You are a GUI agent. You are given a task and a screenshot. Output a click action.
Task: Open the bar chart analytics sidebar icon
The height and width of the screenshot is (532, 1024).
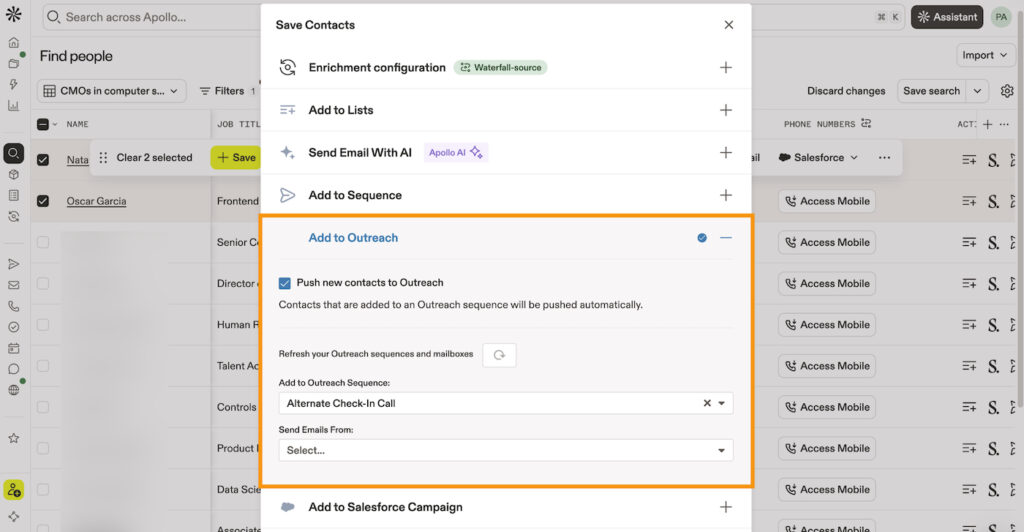click(x=13, y=105)
